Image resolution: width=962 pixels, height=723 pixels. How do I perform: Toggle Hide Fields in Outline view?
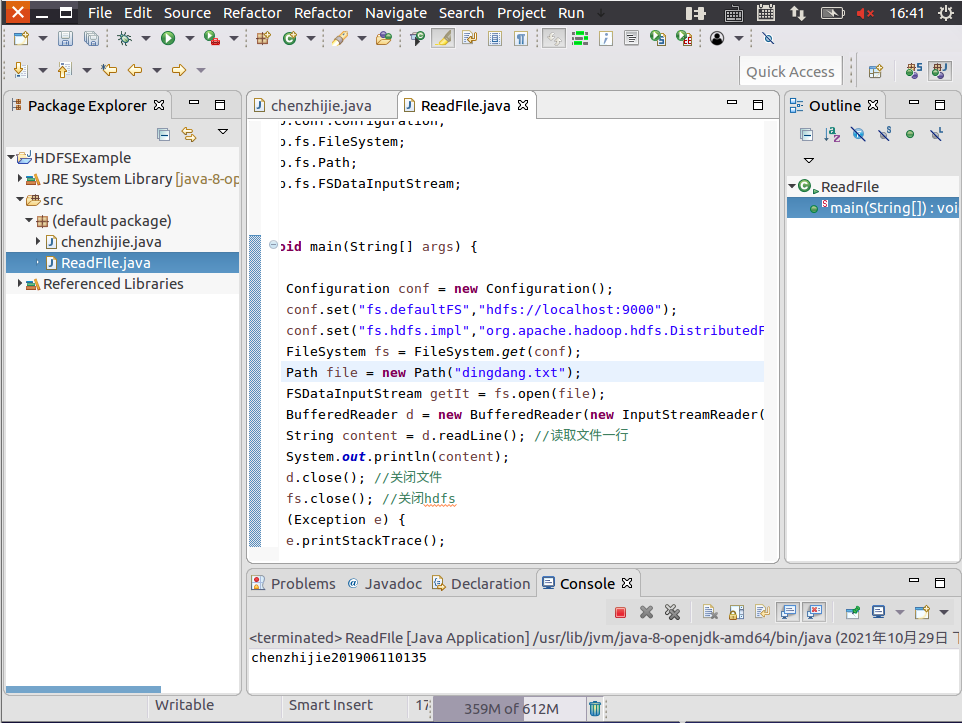pos(858,134)
